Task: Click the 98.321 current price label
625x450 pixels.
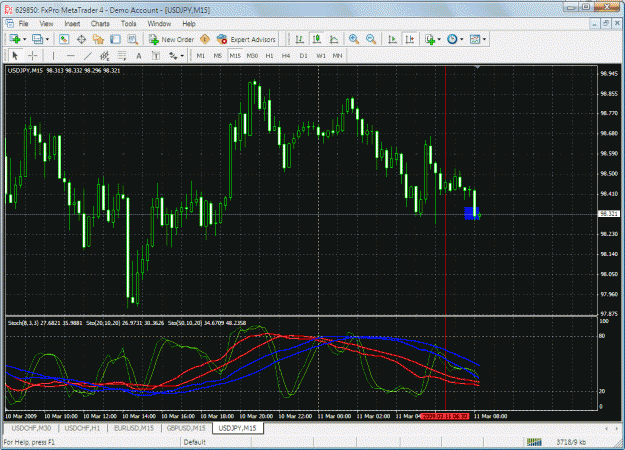Action: point(609,214)
